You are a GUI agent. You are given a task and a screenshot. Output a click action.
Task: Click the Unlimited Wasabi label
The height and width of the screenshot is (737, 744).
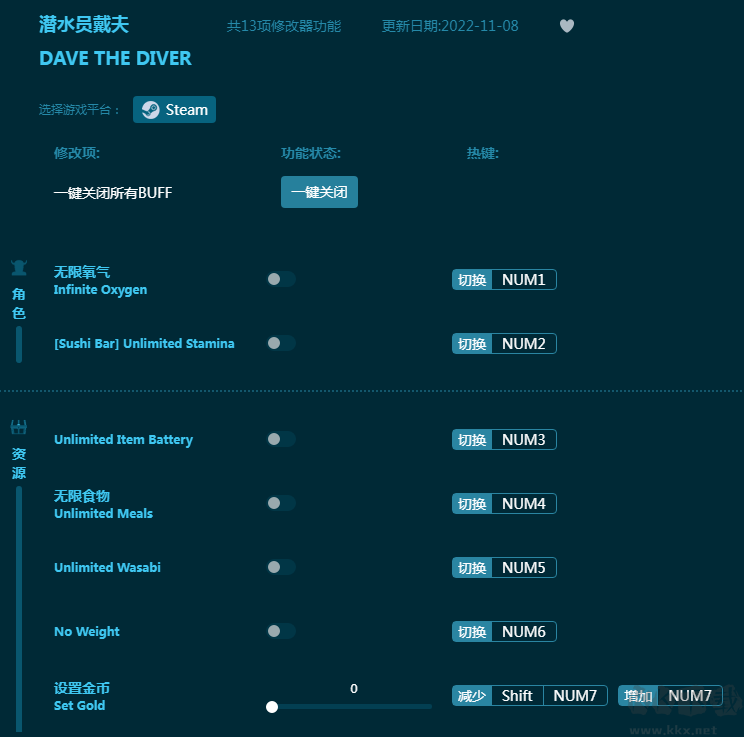click(x=107, y=568)
